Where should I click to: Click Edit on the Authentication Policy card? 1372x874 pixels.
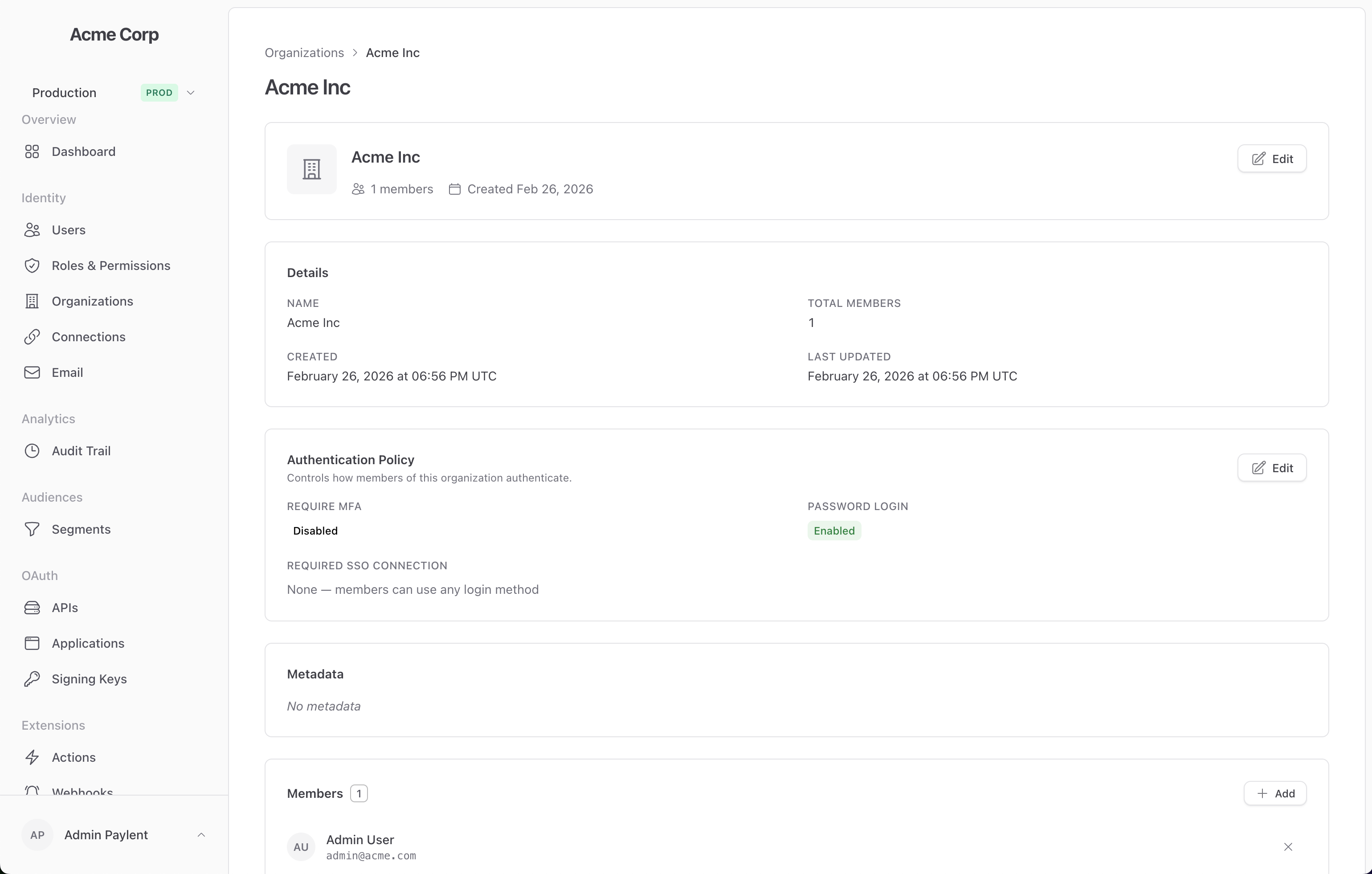pos(1272,468)
